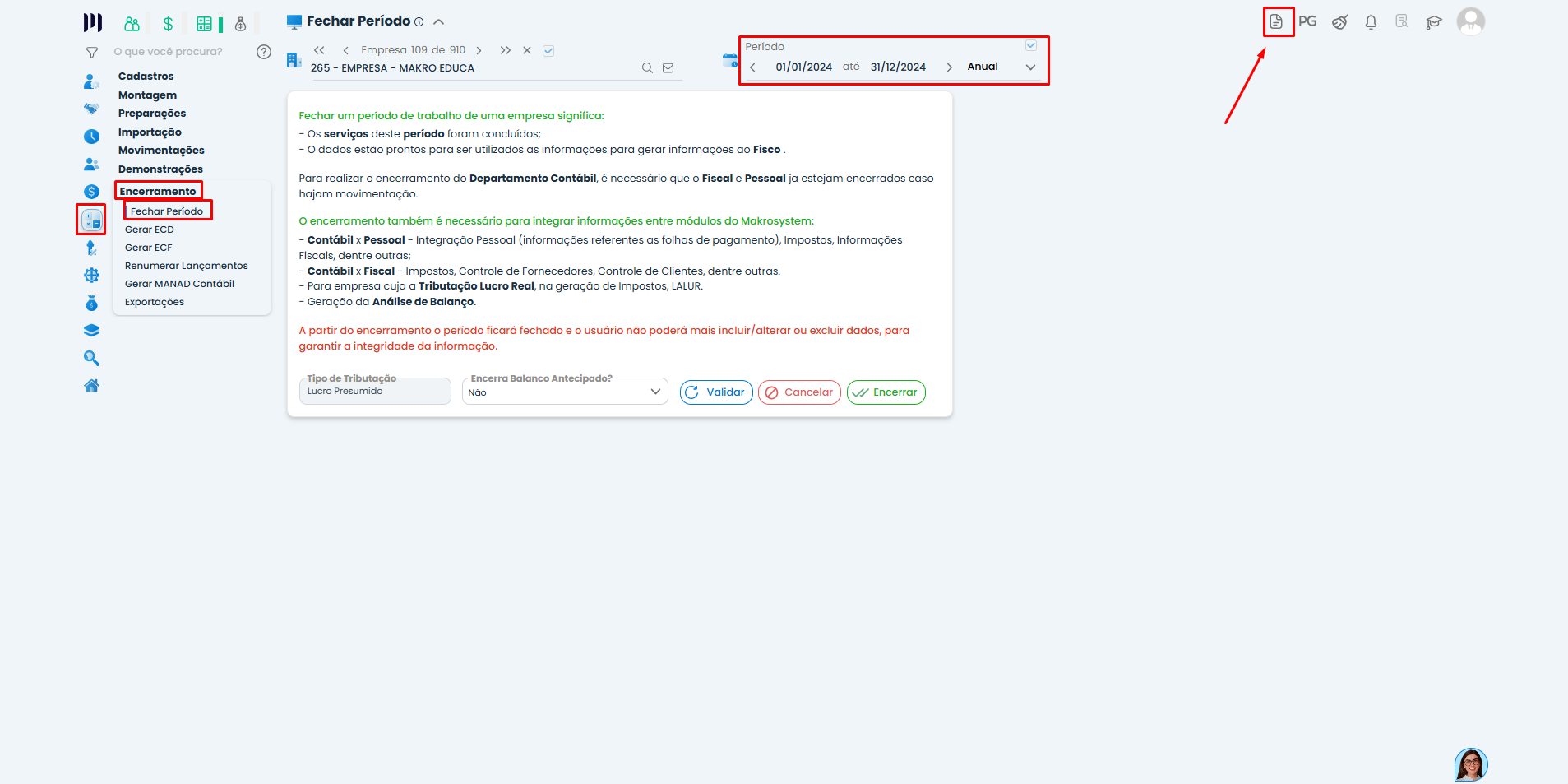Click the envelope icon beside company name
The width and height of the screenshot is (1568, 784).
click(668, 68)
